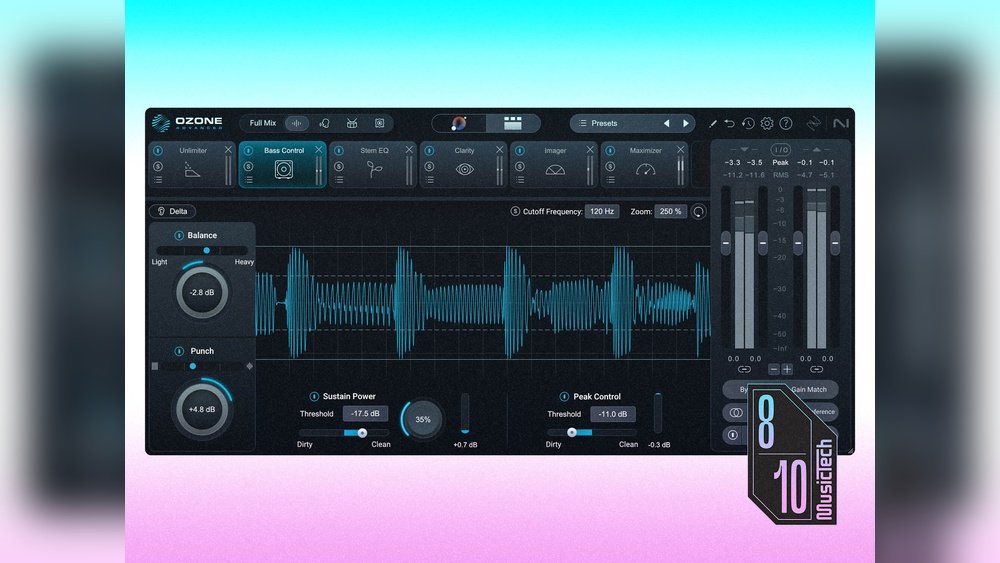Screen dimensions: 1000x563
Task: Open Maximizer module preset list
Action: click(x=611, y=180)
